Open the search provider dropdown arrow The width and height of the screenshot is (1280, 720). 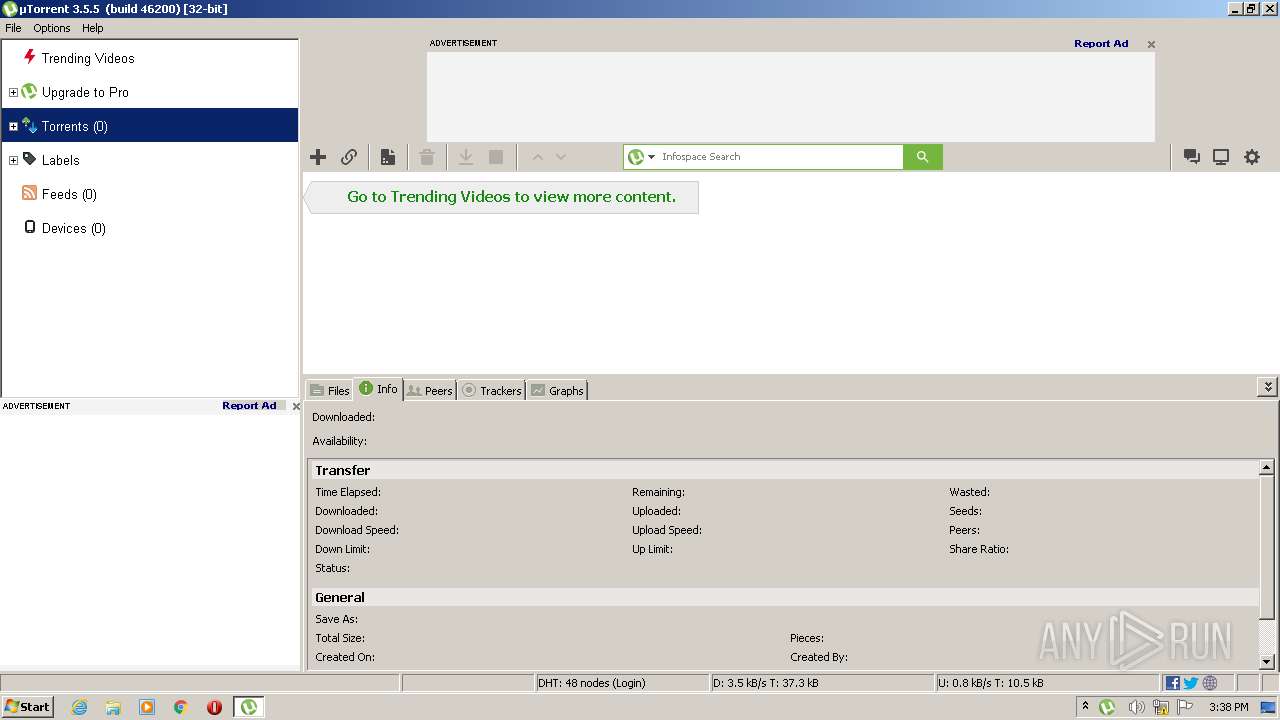(651, 157)
